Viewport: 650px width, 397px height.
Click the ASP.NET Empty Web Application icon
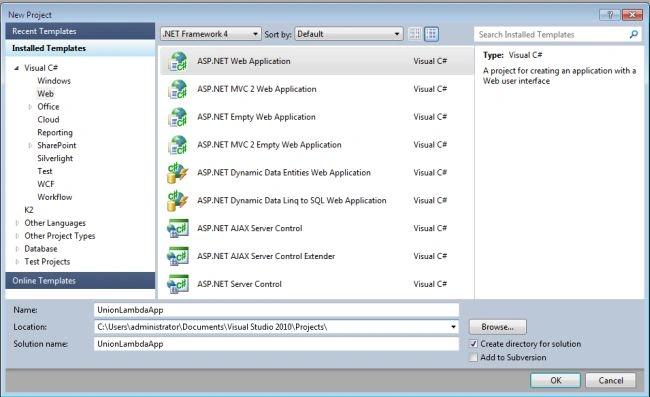[178, 117]
